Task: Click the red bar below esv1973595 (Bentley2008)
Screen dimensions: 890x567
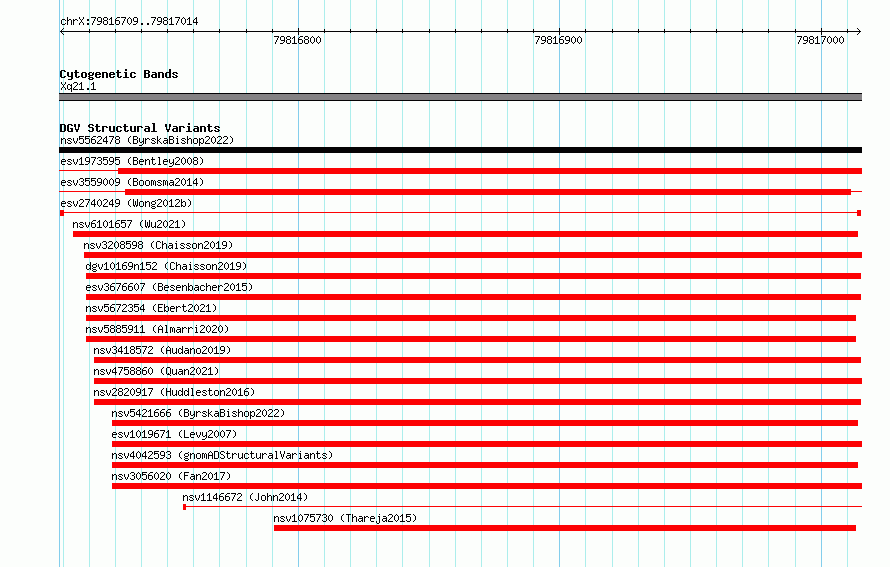Action: click(x=490, y=171)
